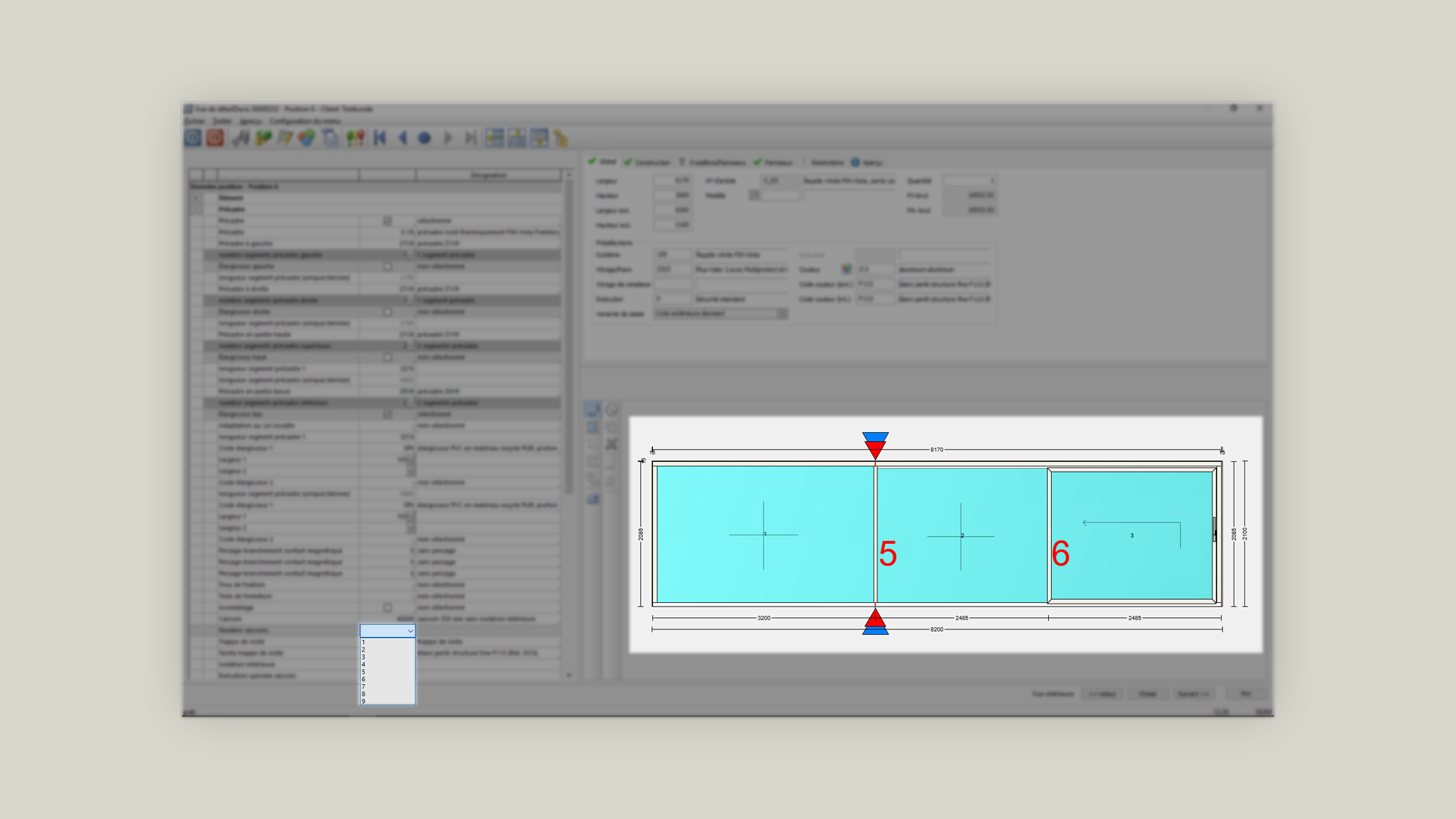Click the << retour button
Image resolution: width=1456 pixels, height=819 pixels.
[x=1102, y=694]
